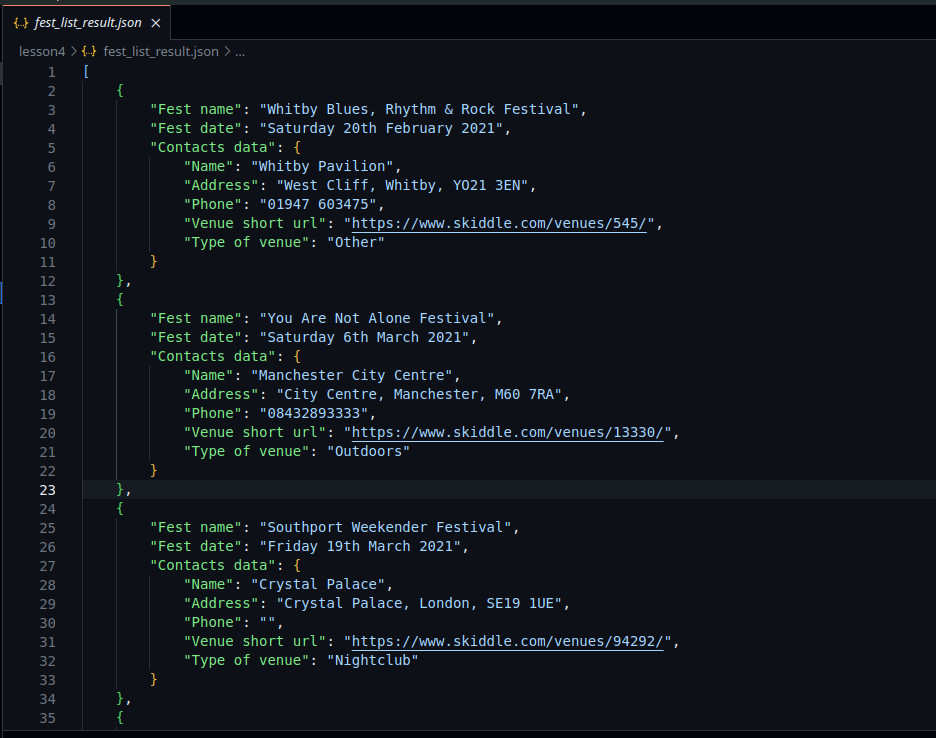Close the fest_list_result.json tab

tap(156, 23)
